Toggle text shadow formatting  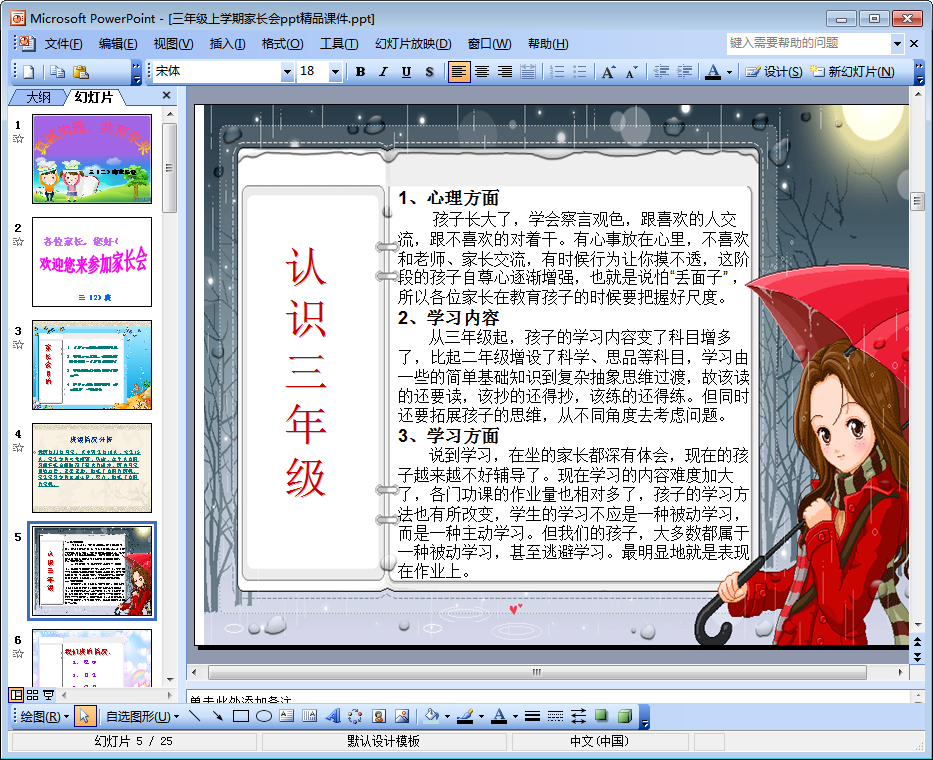click(430, 72)
